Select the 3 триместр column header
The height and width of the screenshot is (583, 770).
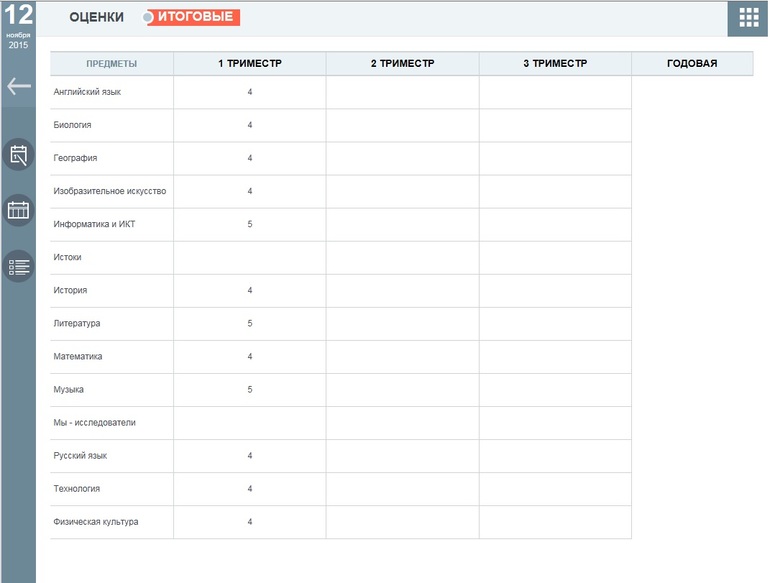point(555,63)
